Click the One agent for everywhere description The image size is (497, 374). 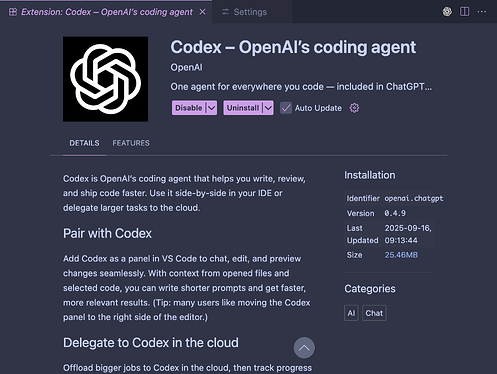click(x=301, y=87)
